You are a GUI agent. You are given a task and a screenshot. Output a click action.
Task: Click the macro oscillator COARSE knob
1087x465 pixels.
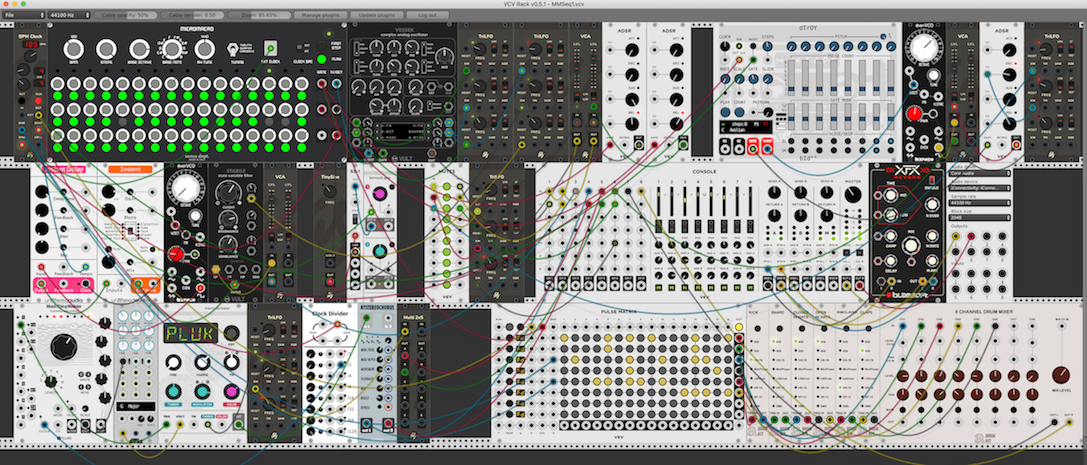(x=202, y=362)
